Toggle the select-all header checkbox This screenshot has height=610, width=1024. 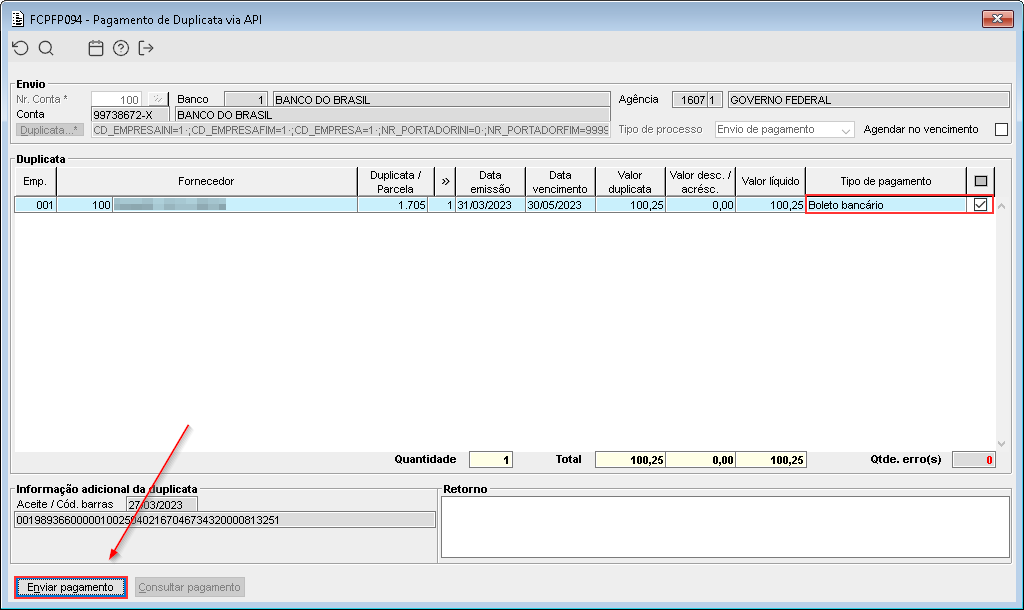(980, 182)
